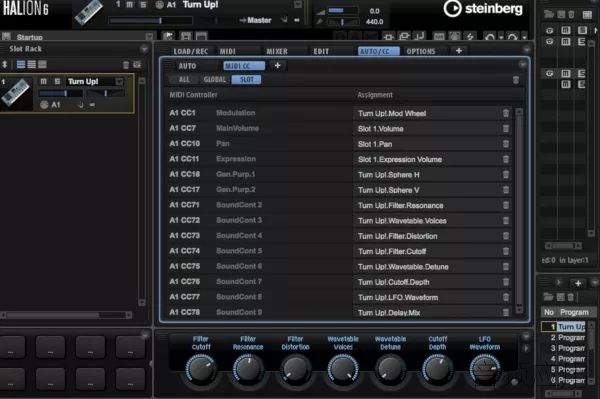Open the redo history dropdown arrow
Screen dimensions: 600x399
coord(524,37)
